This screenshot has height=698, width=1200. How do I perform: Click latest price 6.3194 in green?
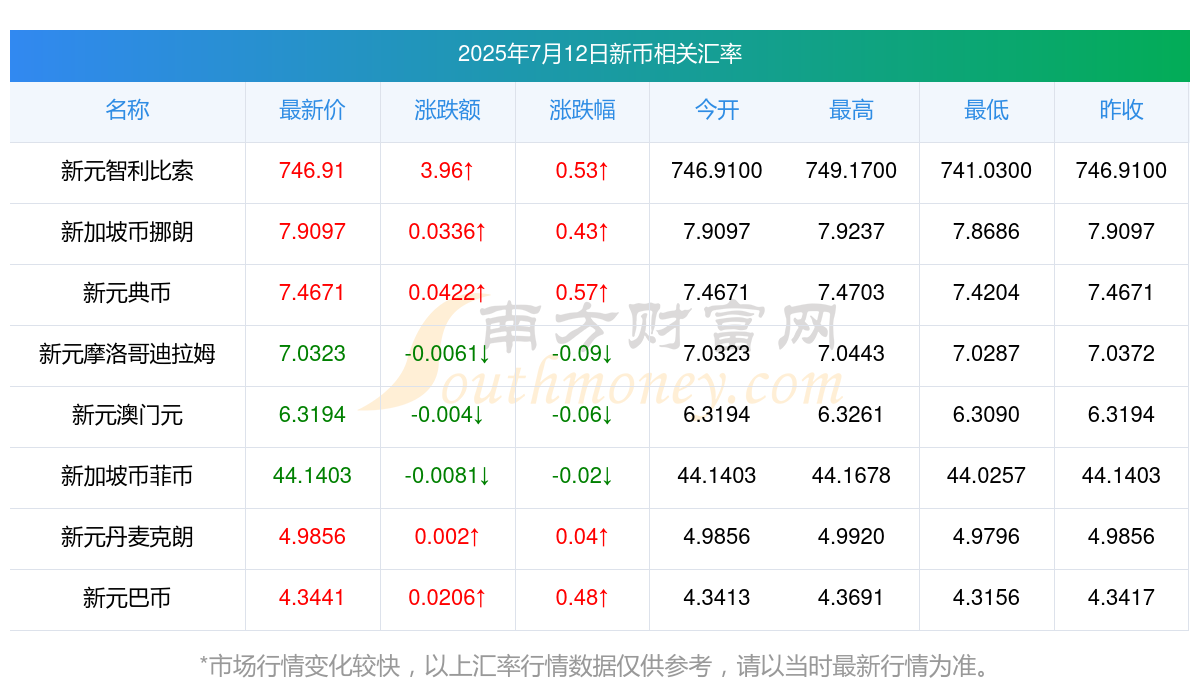(x=312, y=415)
